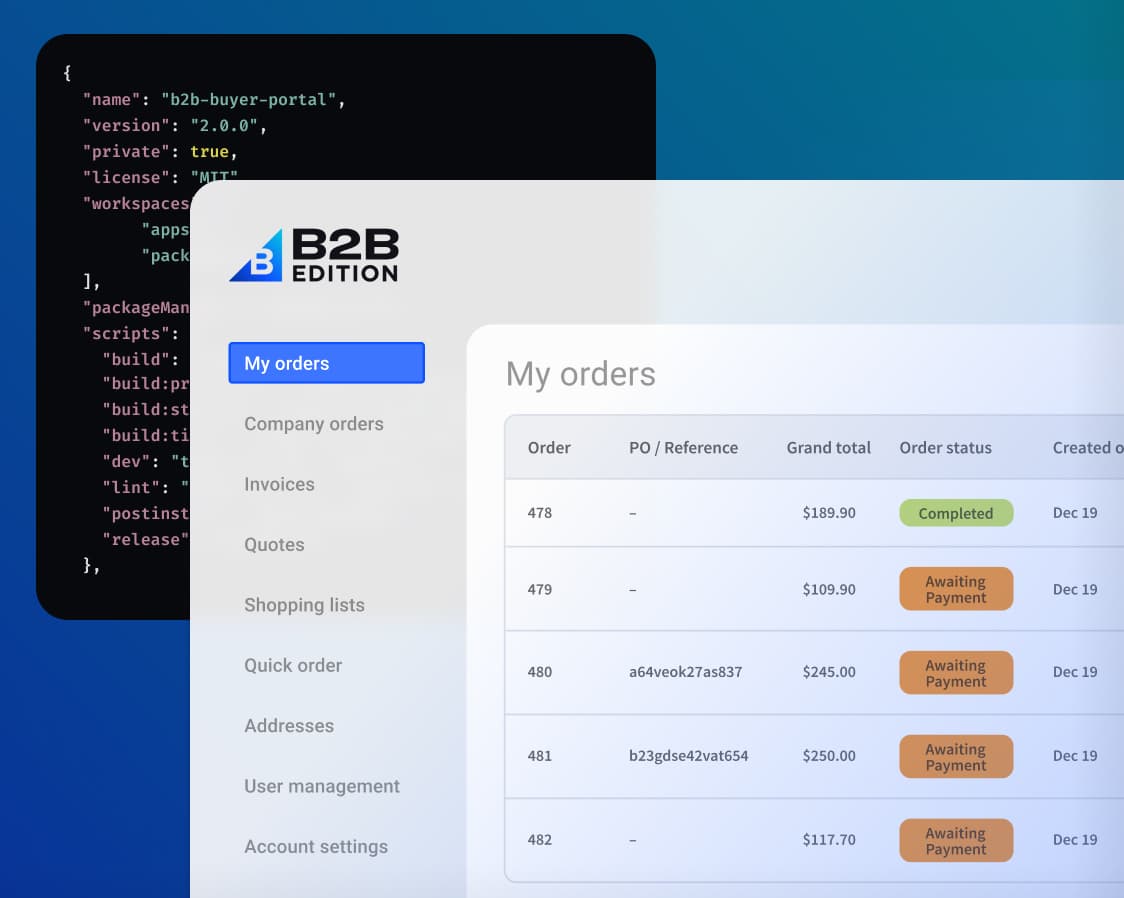1124x898 pixels.
Task: Open Quick order page
Action: click(x=293, y=665)
